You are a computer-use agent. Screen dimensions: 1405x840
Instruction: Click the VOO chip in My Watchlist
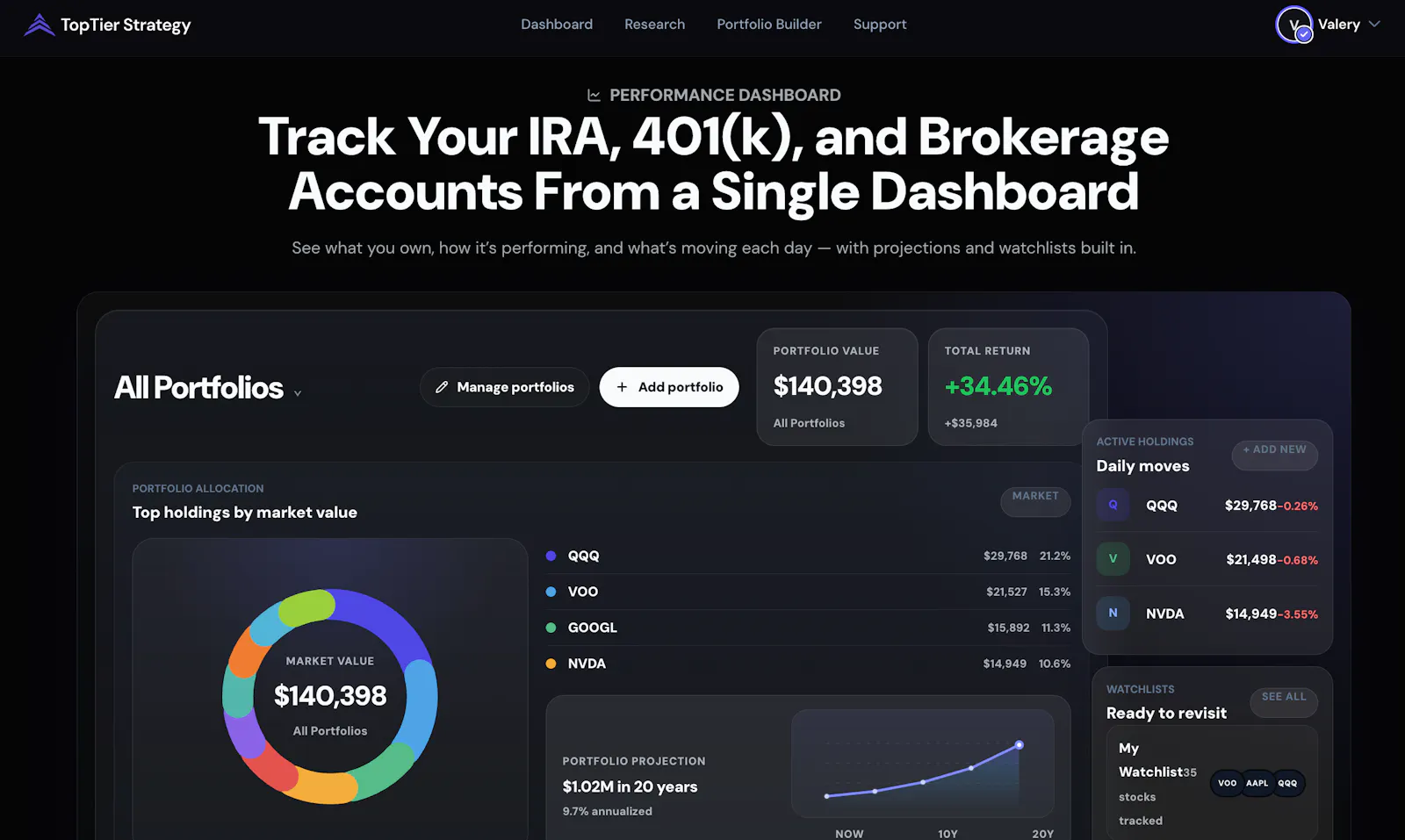tap(1227, 783)
